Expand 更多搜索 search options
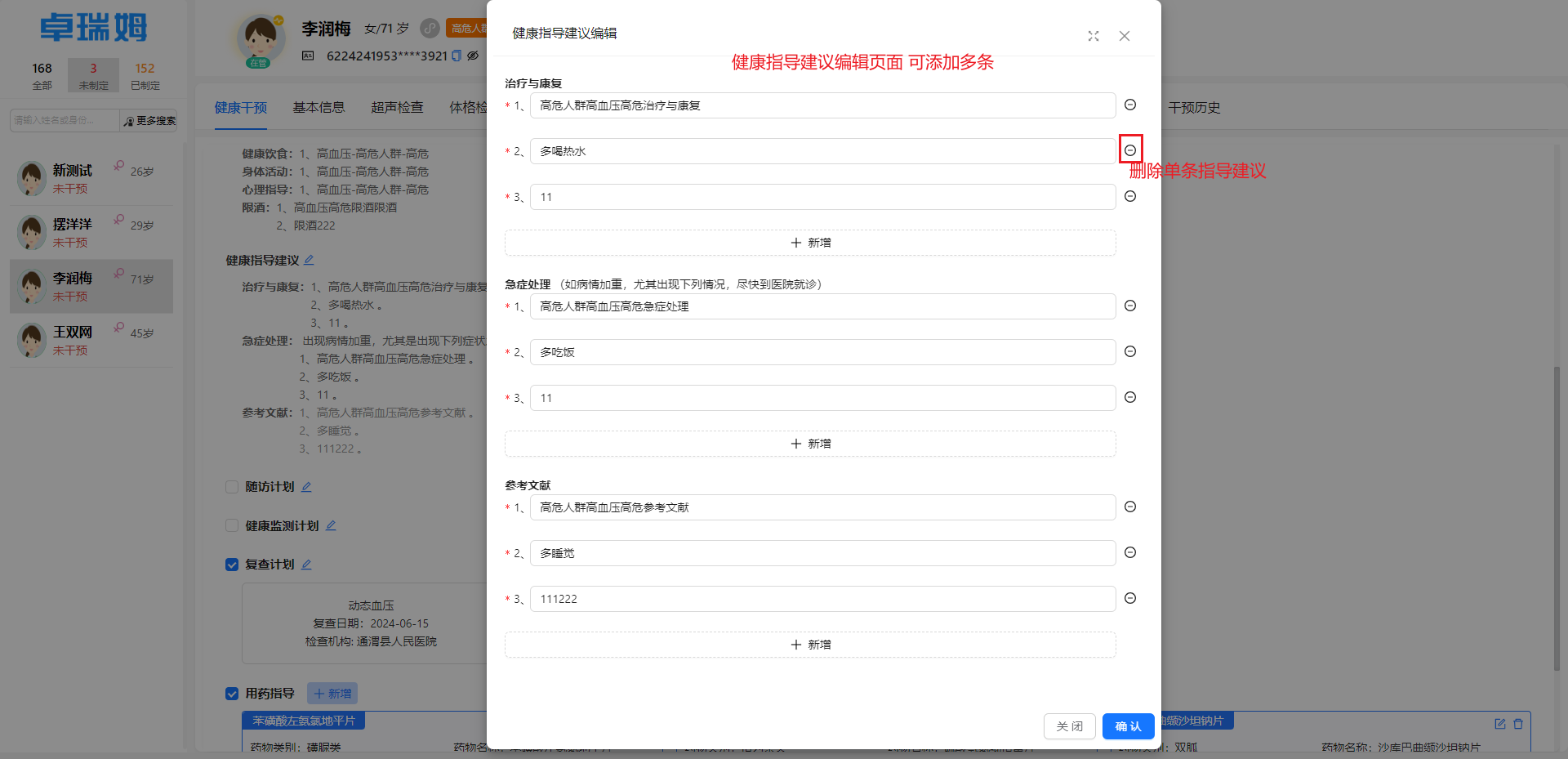1568x759 pixels. (x=149, y=120)
